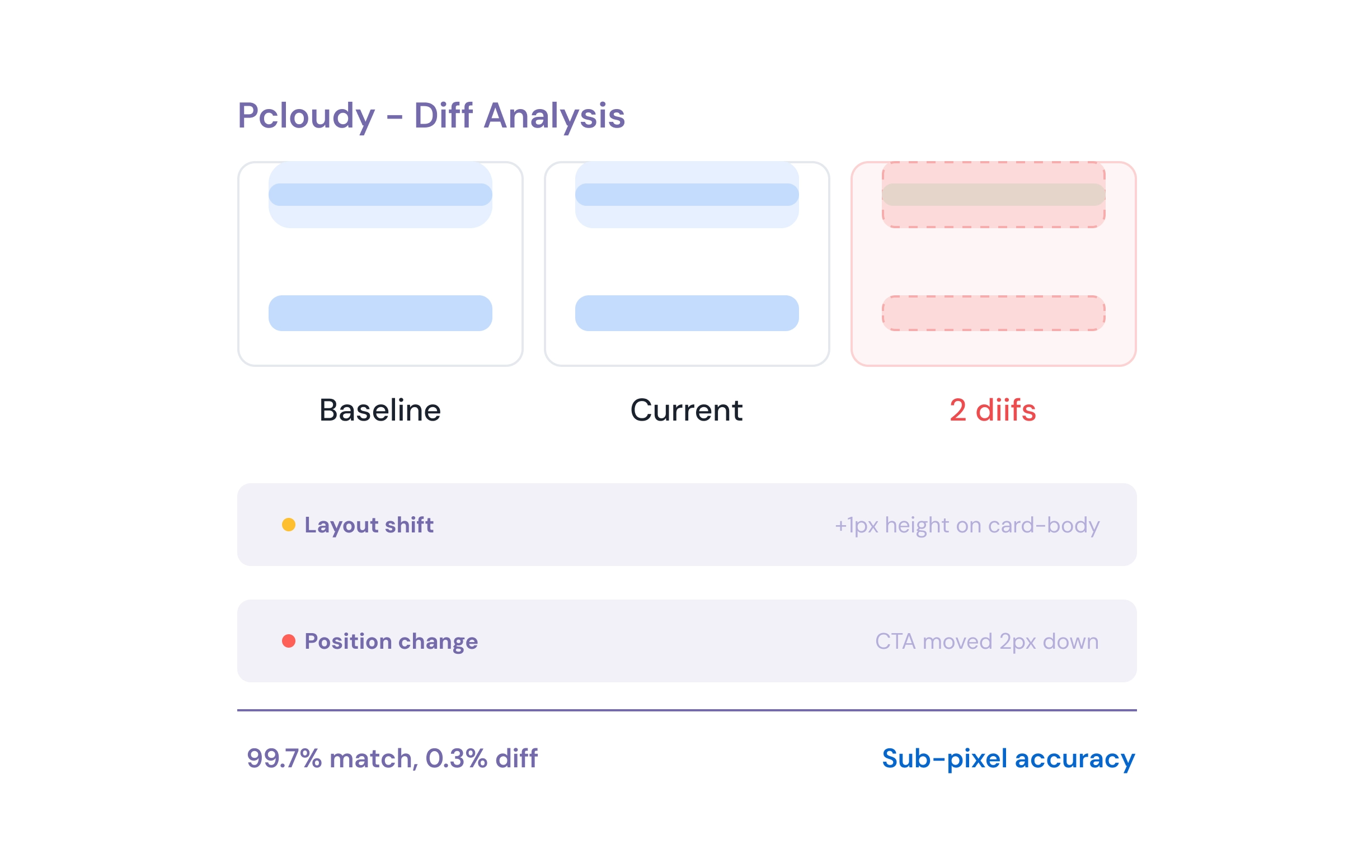Click the Current card's bottom blue bar

pyautogui.click(x=687, y=313)
